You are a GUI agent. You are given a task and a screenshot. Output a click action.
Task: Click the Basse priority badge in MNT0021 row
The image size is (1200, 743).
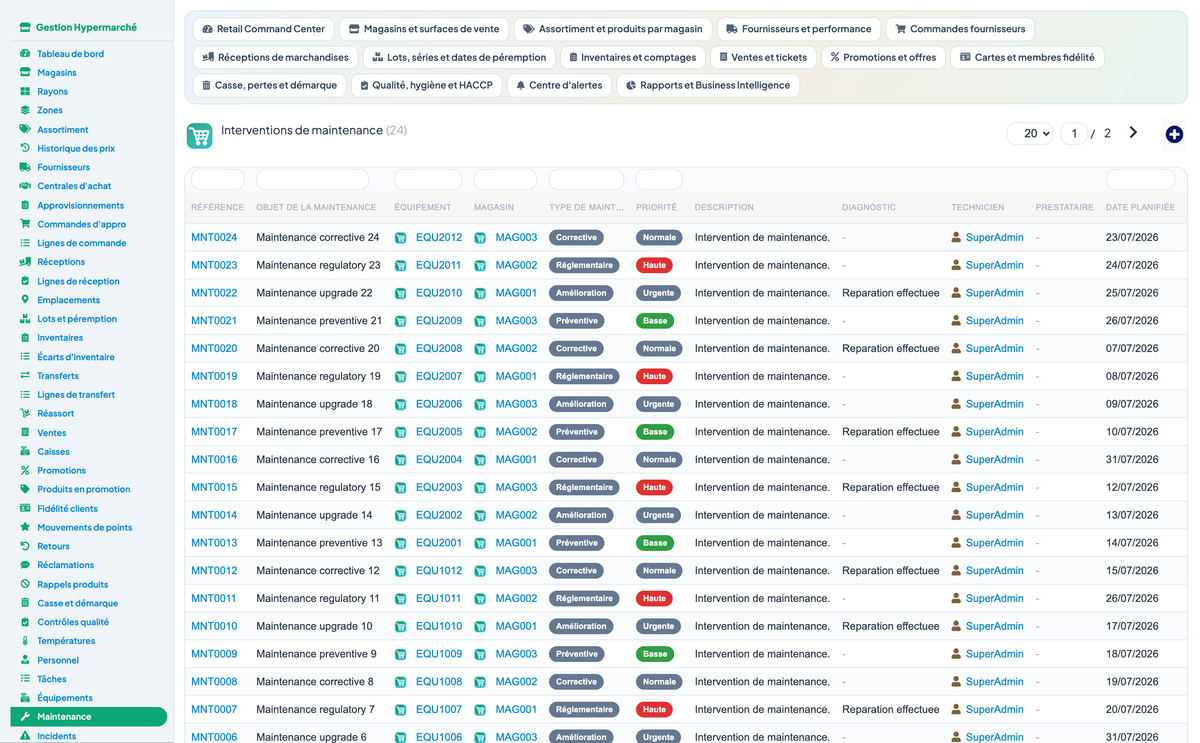click(x=655, y=321)
